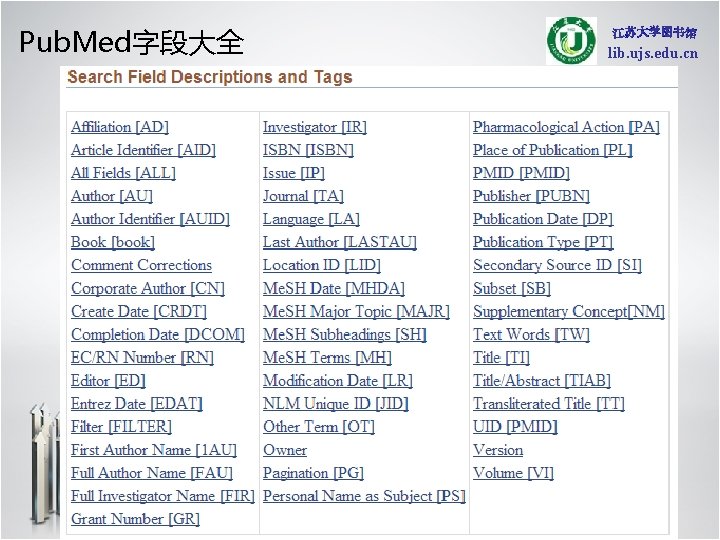Open Last Author [LASTAU] link
This screenshot has width=720, height=540.
pyautogui.click(x=340, y=242)
